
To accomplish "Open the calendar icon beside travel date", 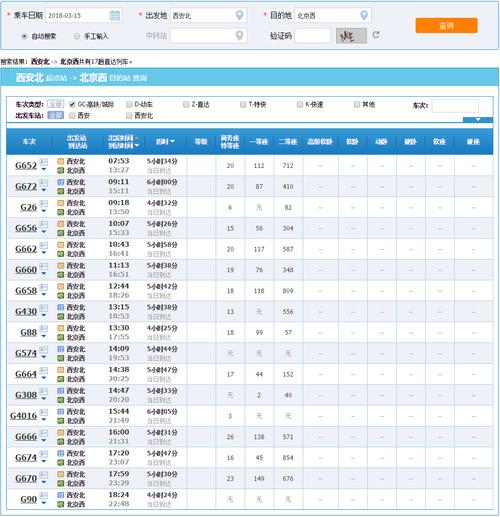I will (115, 15).
